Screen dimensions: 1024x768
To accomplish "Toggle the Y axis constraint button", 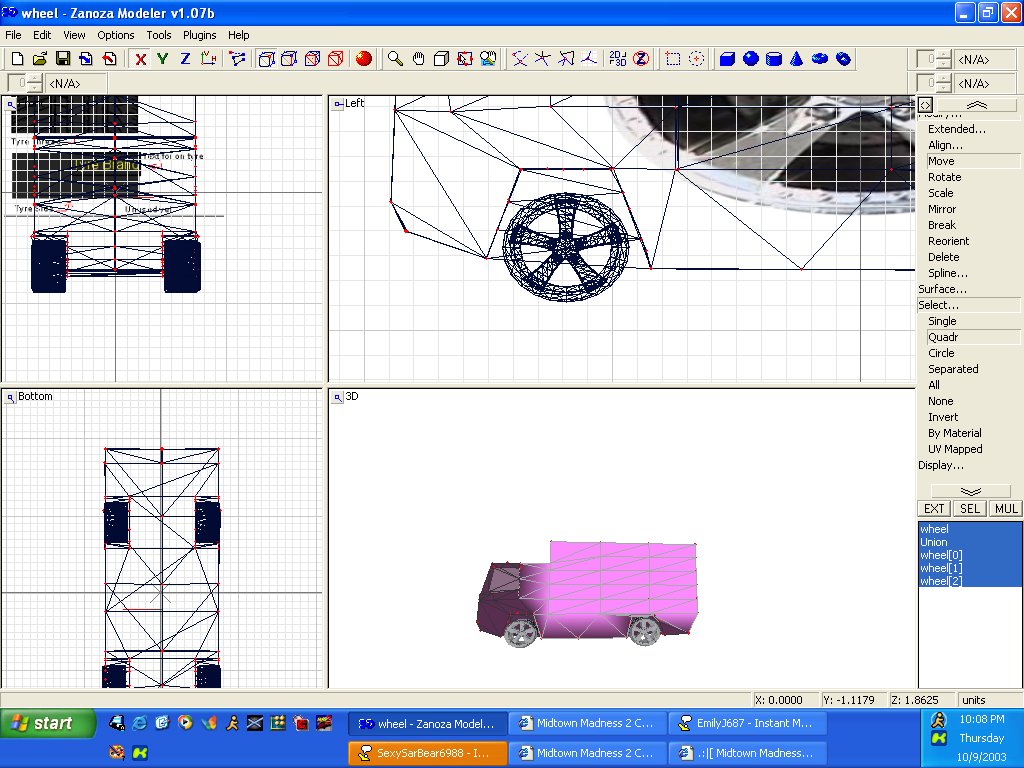I will pyautogui.click(x=162, y=59).
